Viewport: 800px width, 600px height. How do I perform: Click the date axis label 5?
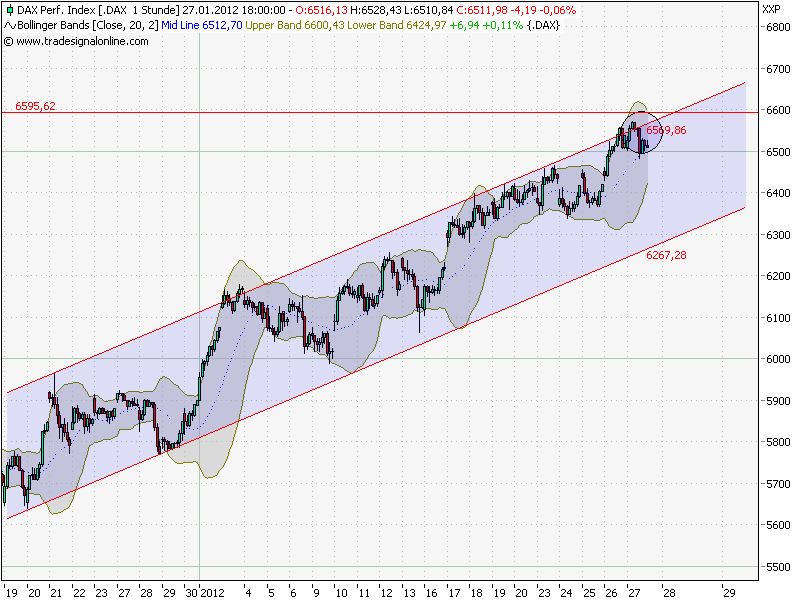pyautogui.click(x=271, y=593)
